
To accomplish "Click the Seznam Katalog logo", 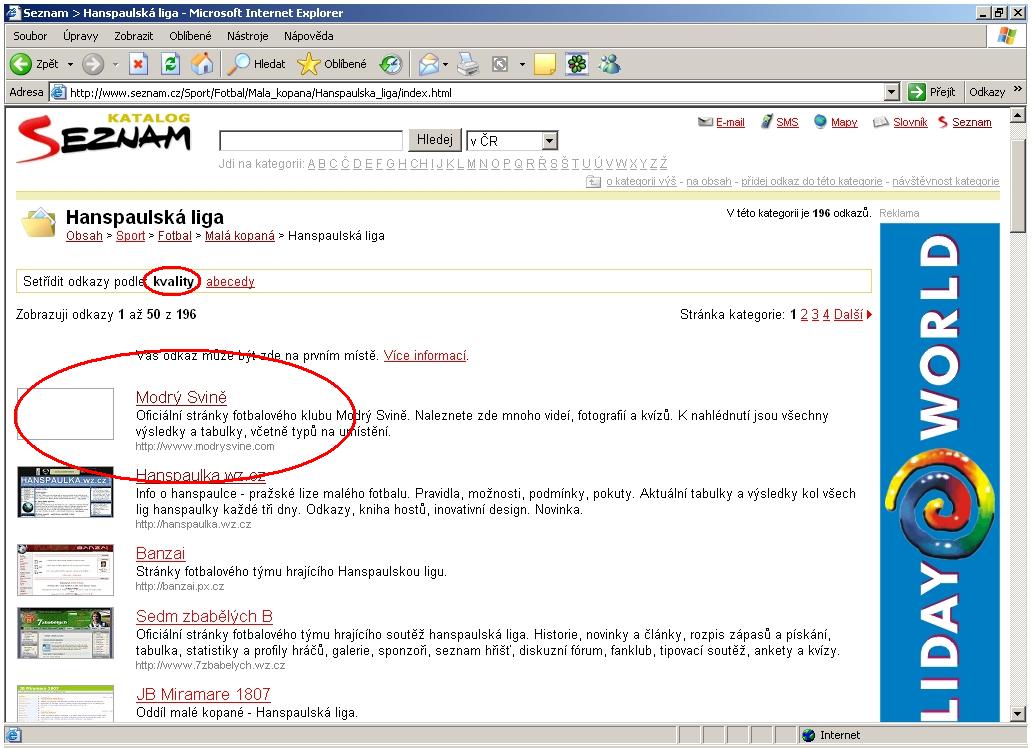I will tap(104, 137).
